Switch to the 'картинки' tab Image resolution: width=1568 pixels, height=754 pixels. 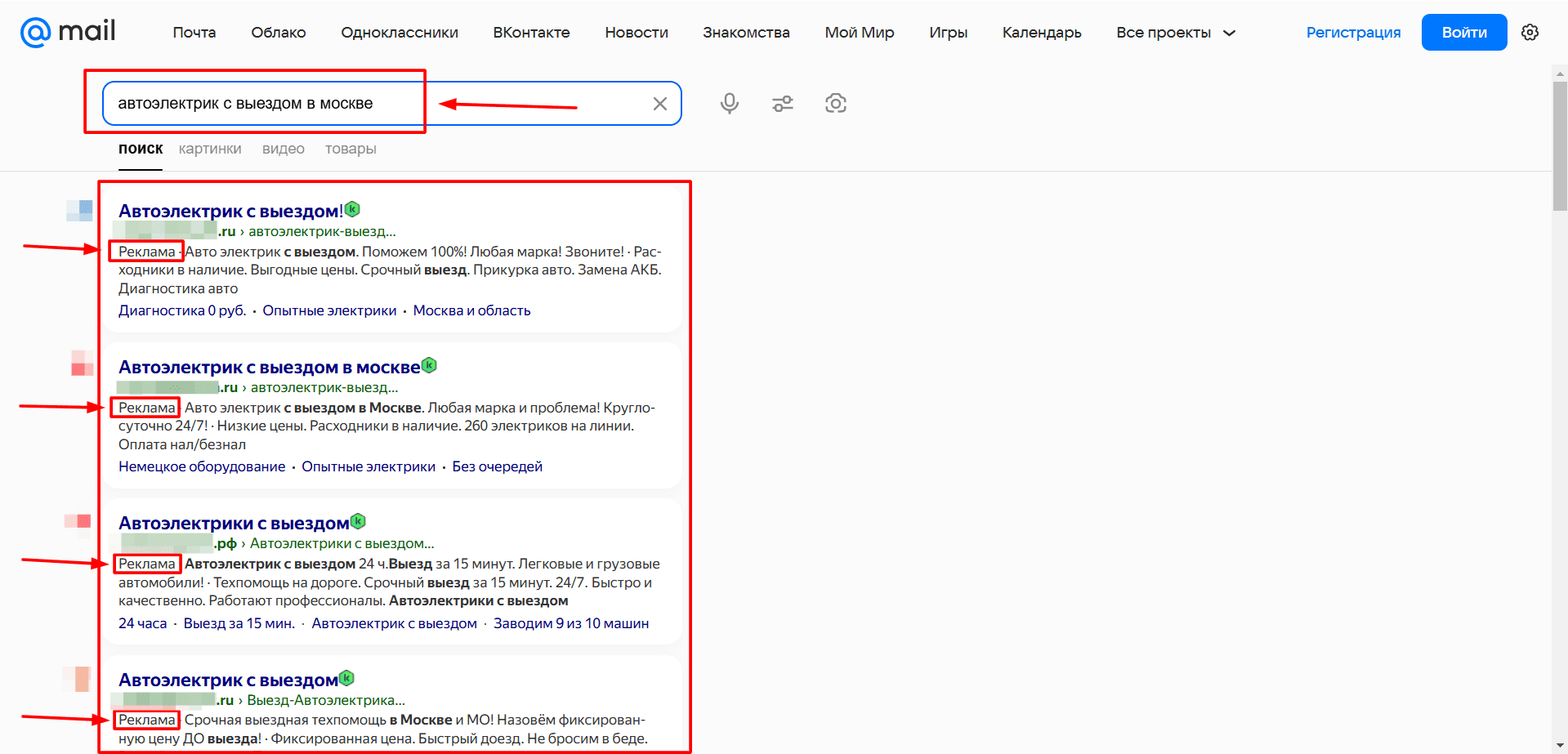tap(210, 149)
